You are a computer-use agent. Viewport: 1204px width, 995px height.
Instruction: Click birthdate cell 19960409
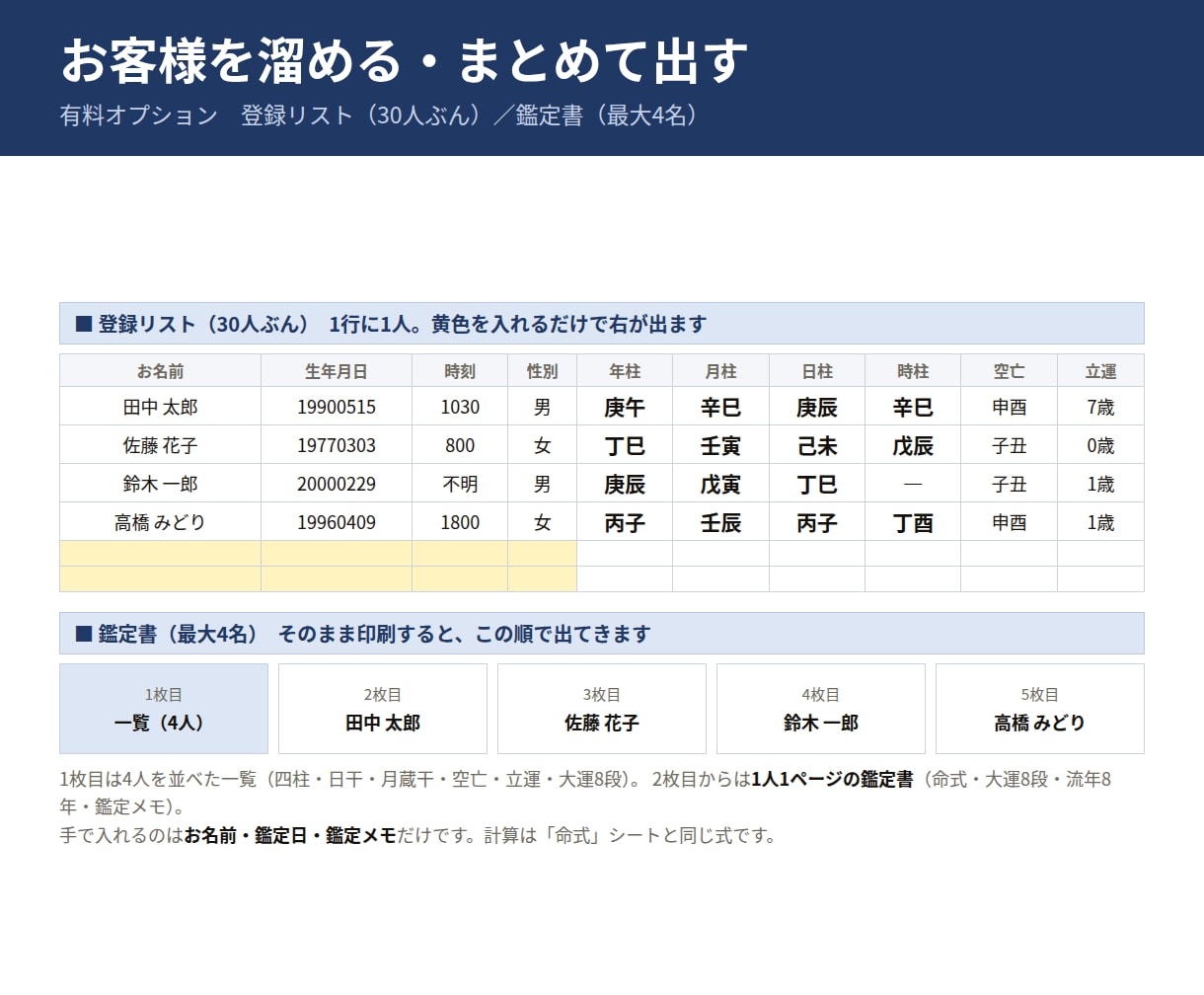pyautogui.click(x=337, y=522)
